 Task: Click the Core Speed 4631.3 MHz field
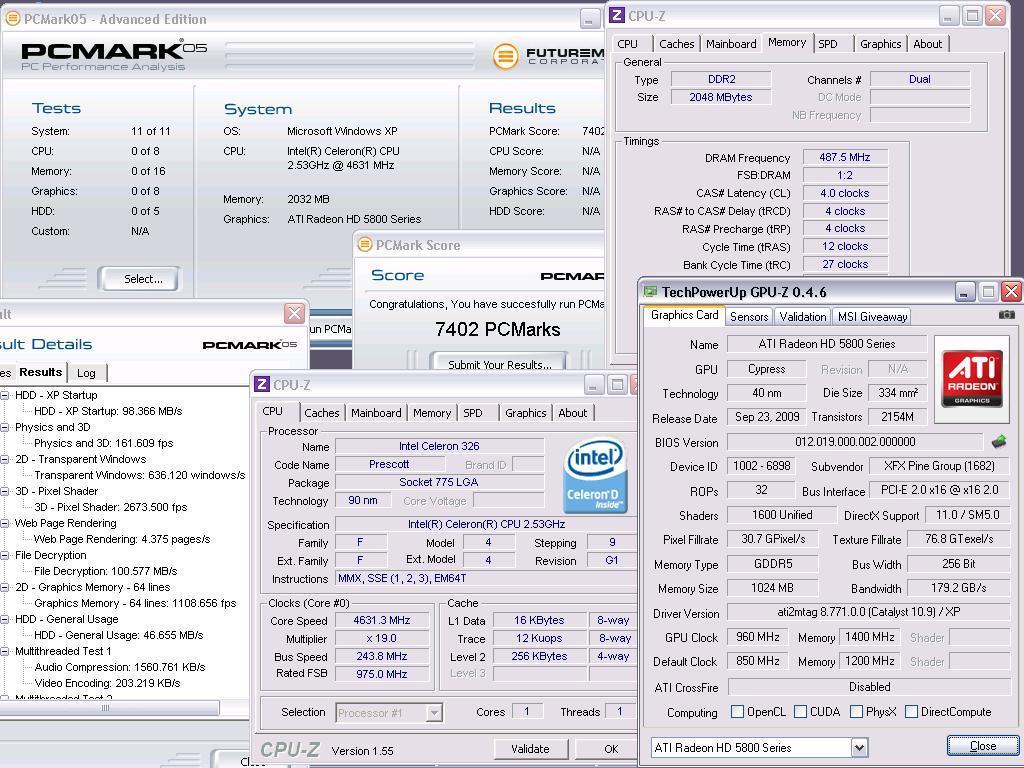point(381,620)
